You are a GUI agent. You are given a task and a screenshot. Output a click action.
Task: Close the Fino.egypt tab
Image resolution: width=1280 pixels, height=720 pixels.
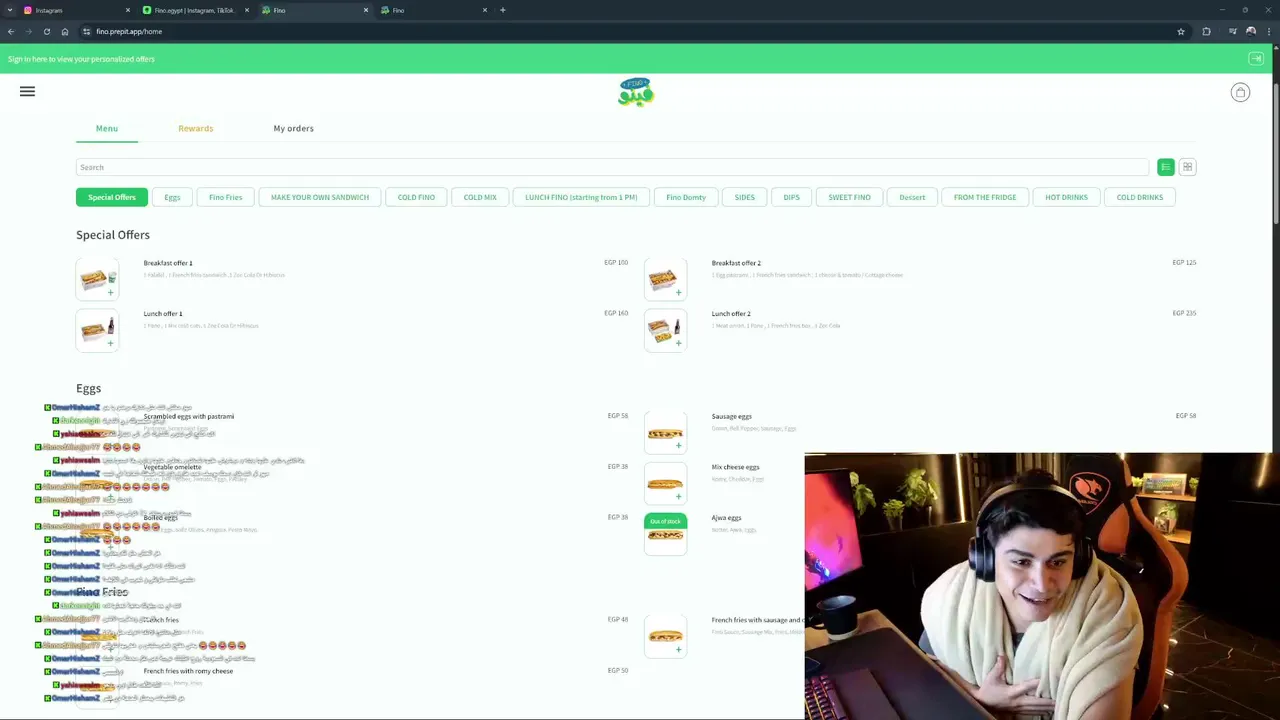[x=247, y=10]
